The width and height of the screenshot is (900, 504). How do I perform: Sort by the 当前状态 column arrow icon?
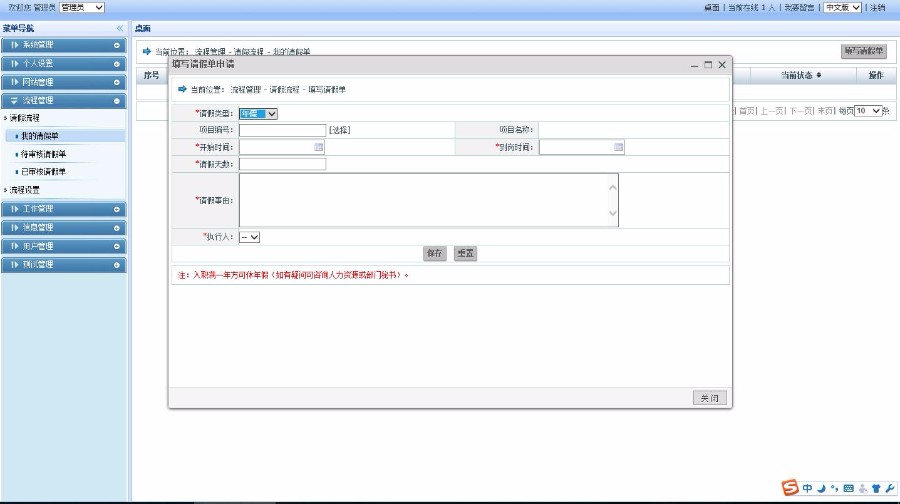818,75
